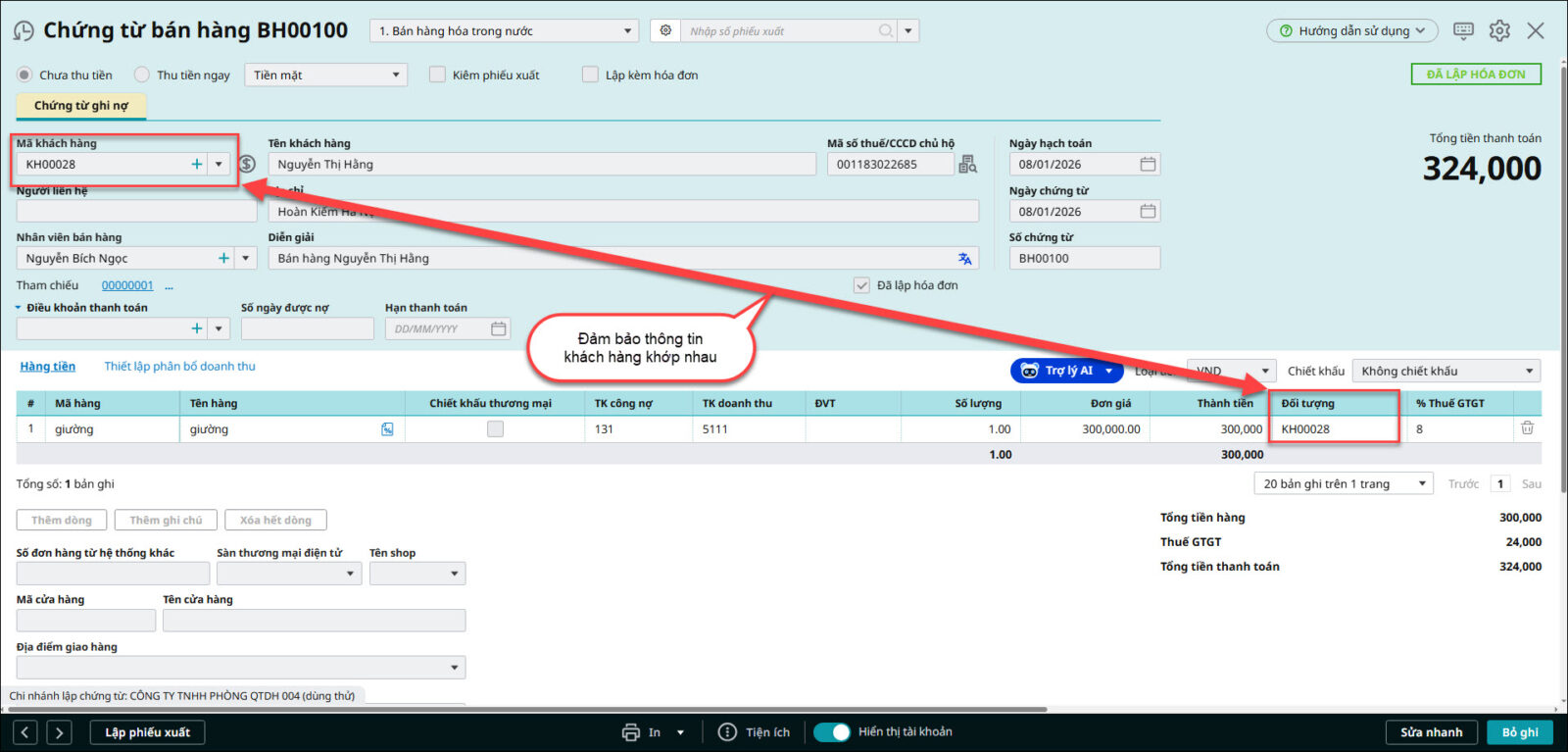This screenshot has height=752, width=1568.
Task: Check the Lập kèm hóa đơn checkbox
Action: [x=590, y=75]
